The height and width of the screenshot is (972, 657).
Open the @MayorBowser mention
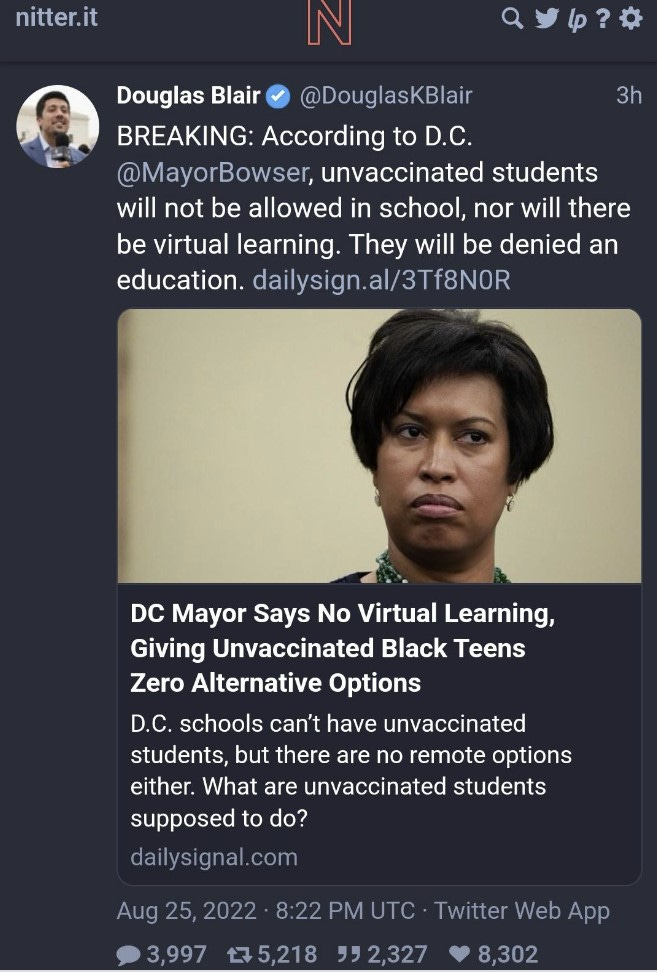tap(213, 172)
